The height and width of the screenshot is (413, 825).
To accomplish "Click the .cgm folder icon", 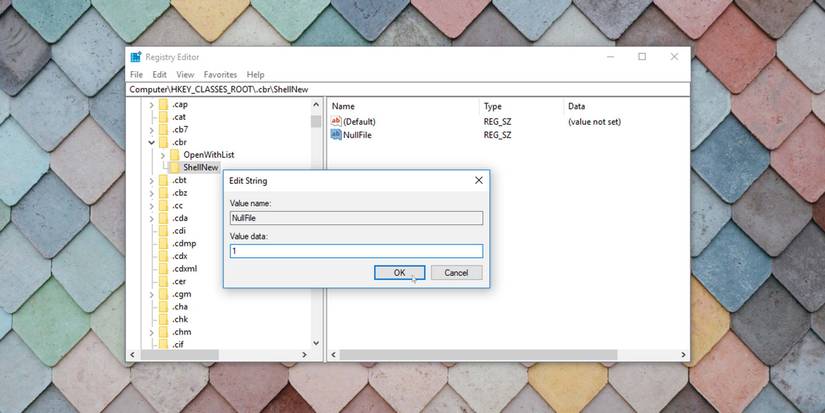I will [163, 294].
